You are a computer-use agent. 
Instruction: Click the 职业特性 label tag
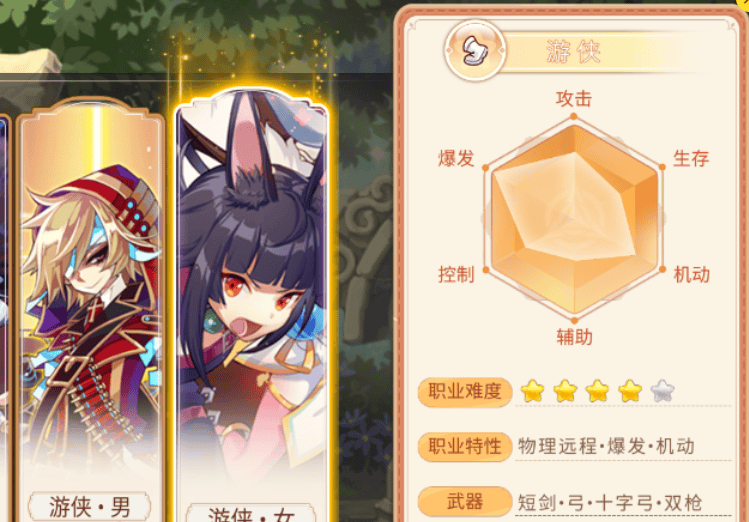pyautogui.click(x=465, y=447)
